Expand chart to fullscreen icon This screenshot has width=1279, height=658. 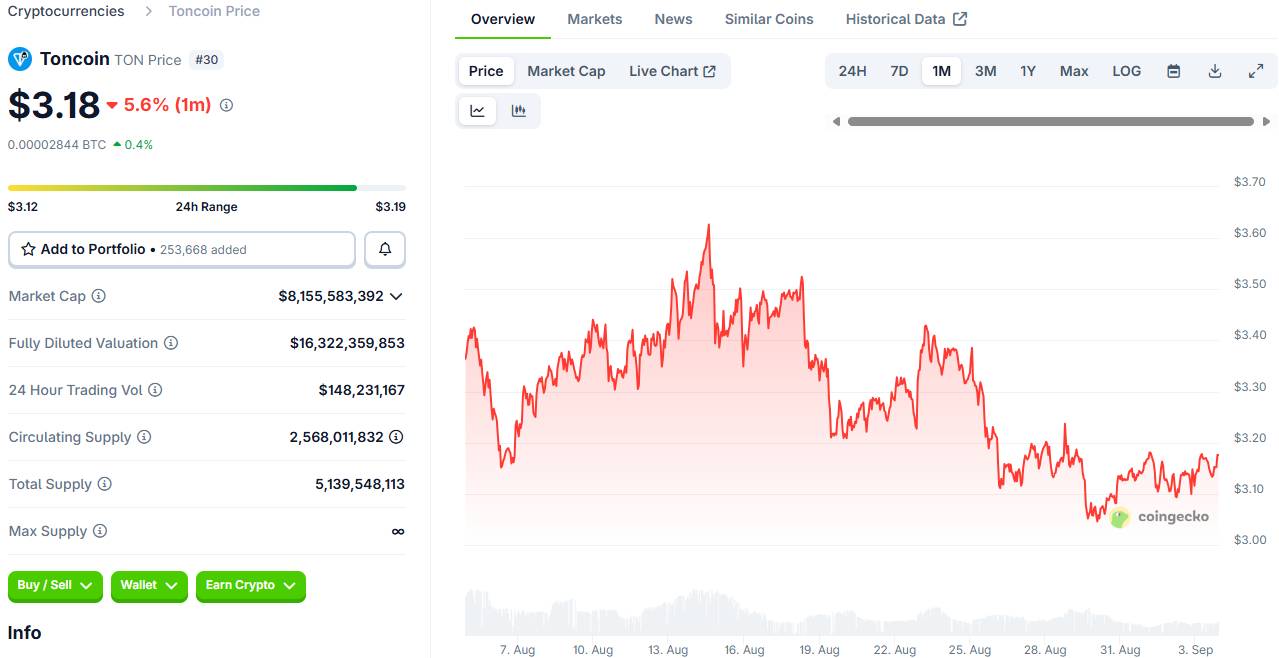(1256, 71)
